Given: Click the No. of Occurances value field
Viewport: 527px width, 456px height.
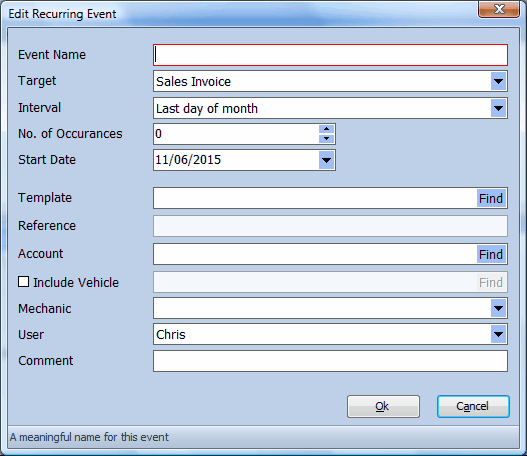Looking at the screenshot, I should (x=236, y=134).
